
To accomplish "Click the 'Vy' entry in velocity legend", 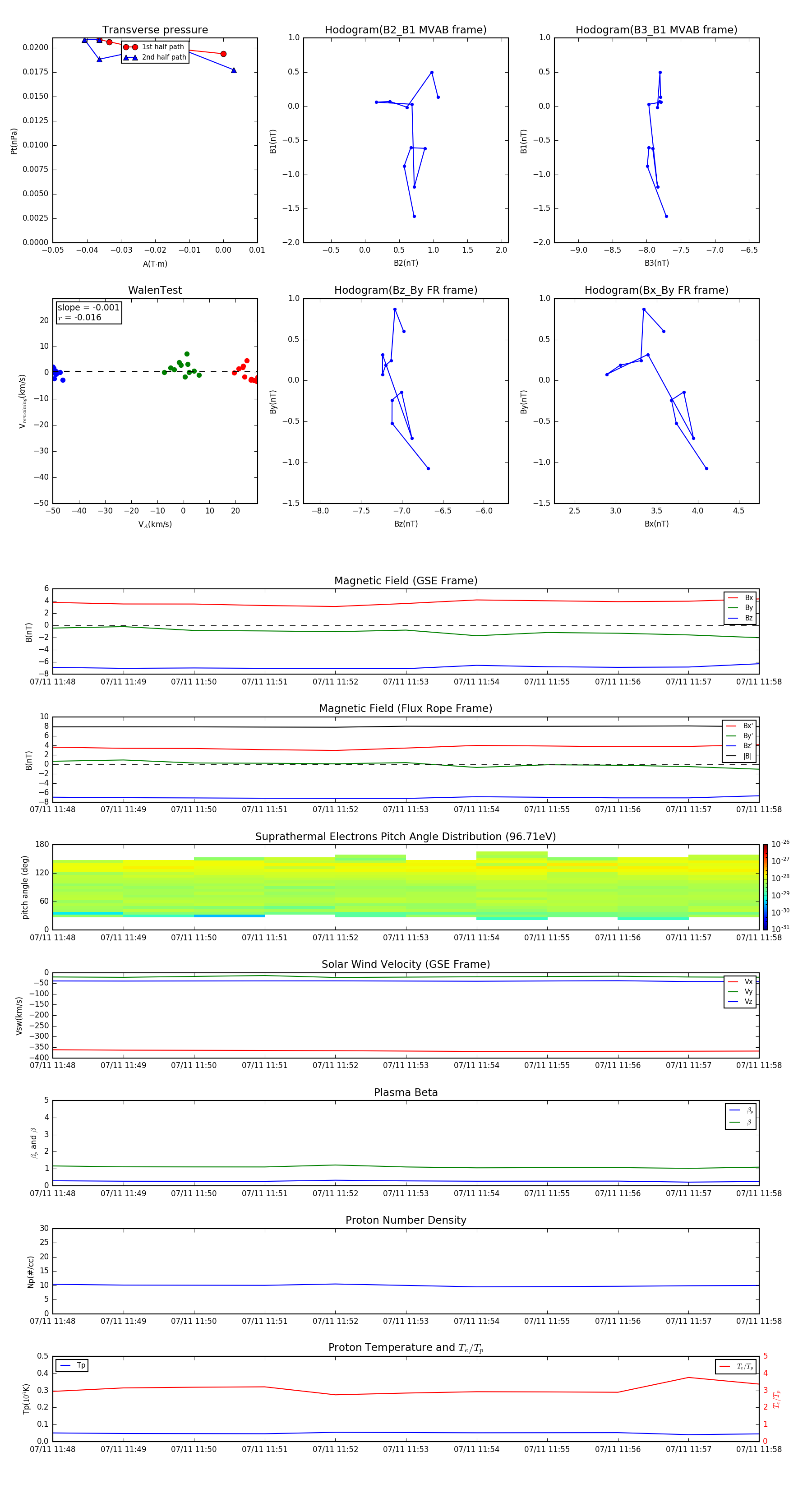I will click(x=740, y=992).
